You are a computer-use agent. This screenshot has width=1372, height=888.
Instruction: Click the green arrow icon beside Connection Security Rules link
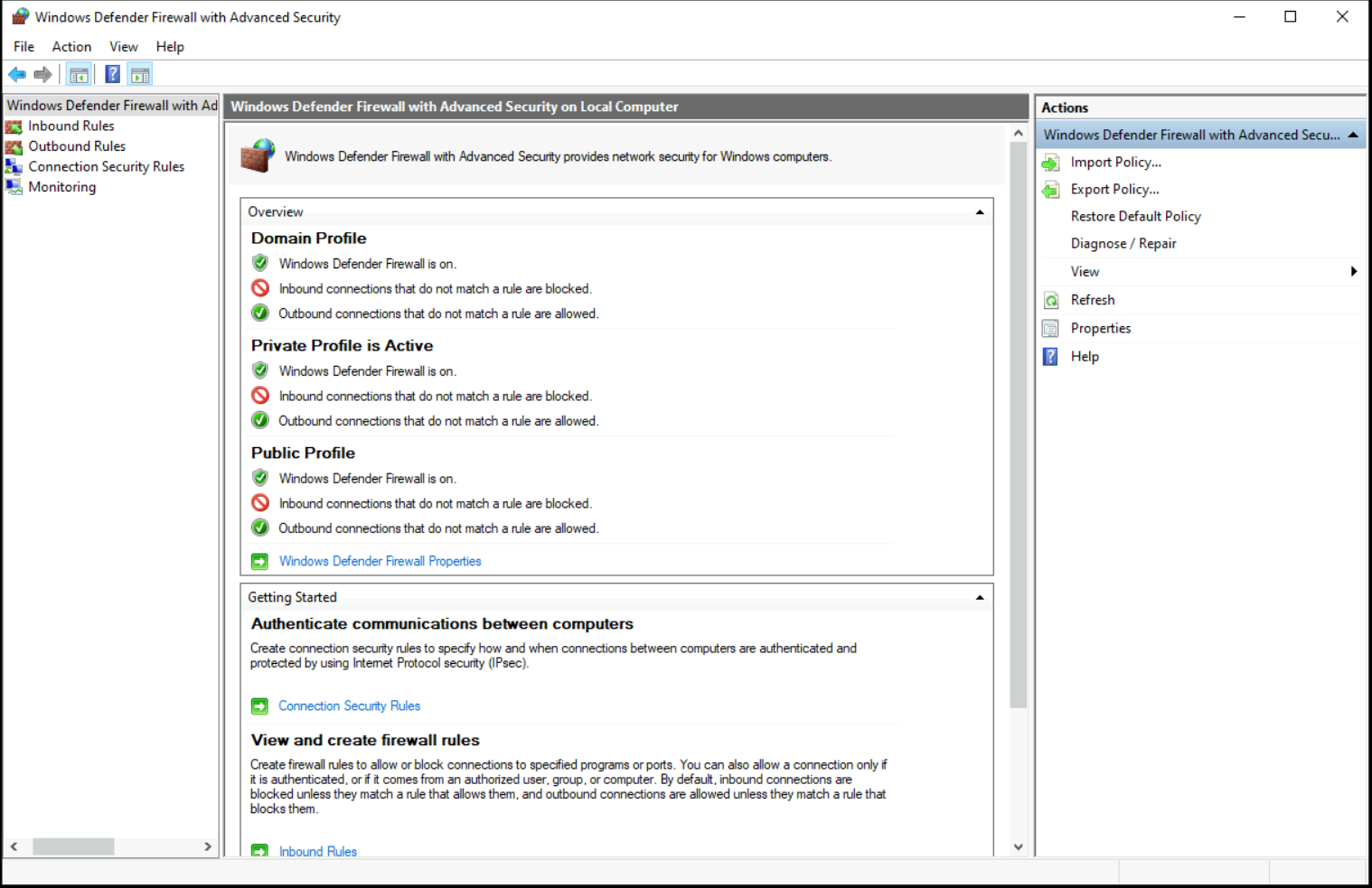[x=260, y=706]
